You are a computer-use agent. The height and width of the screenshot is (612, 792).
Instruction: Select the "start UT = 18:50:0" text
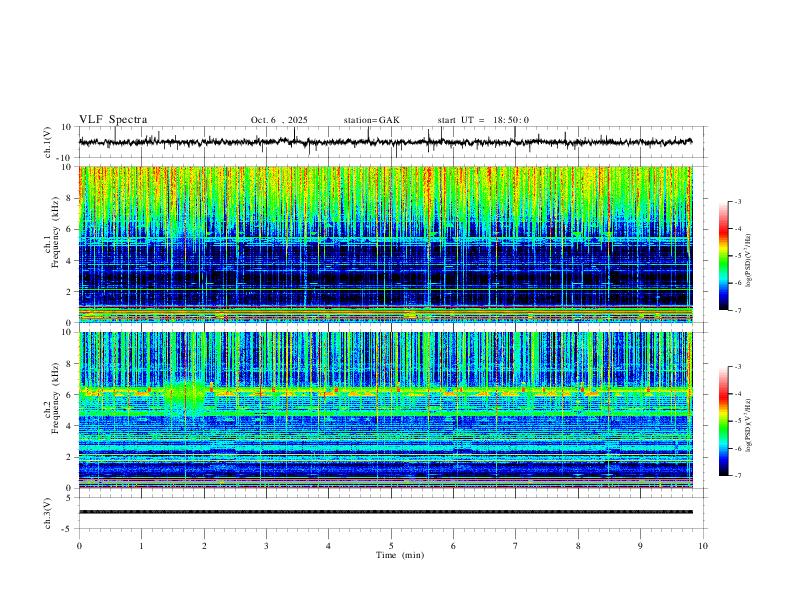point(483,120)
